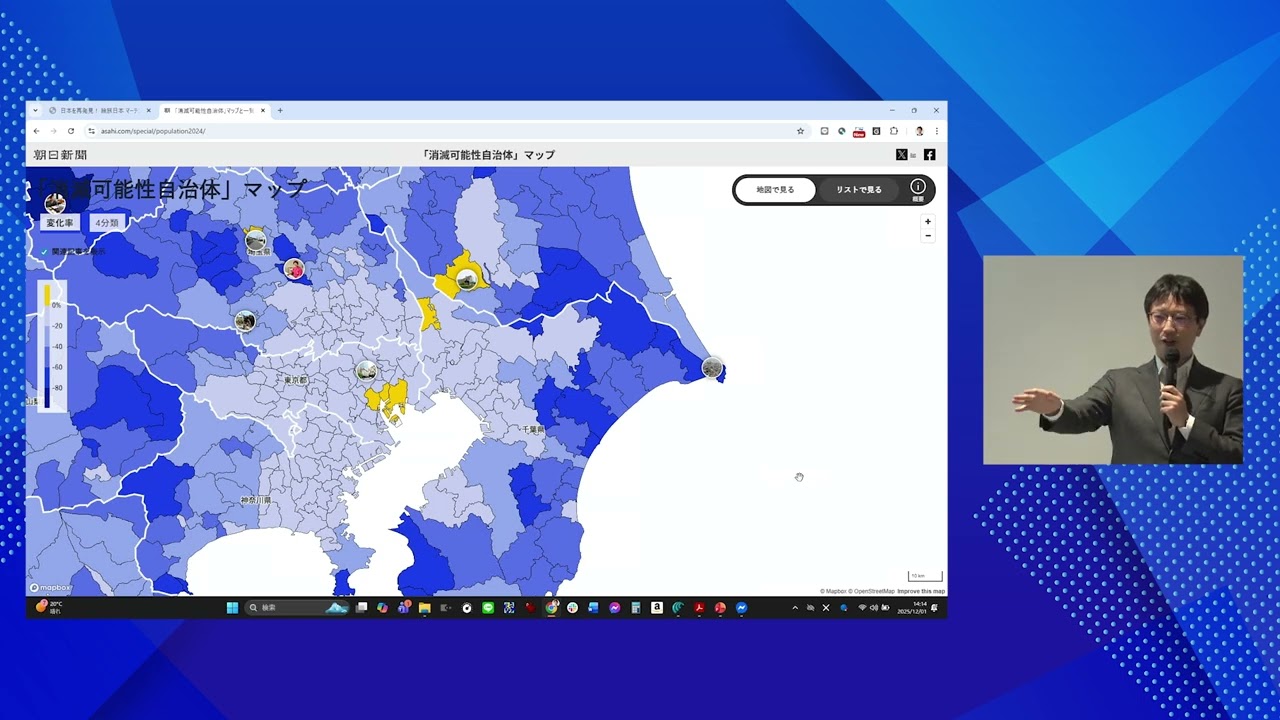The height and width of the screenshot is (720, 1280).
Task: Click the dark blue end of the legend
Action: (46, 400)
